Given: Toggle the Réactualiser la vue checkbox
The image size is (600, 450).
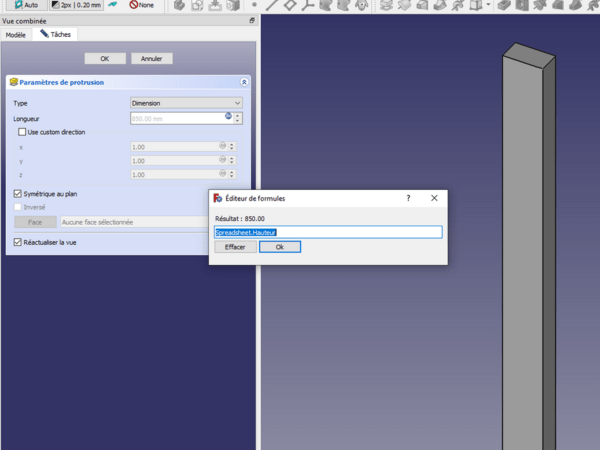Looking at the screenshot, I should [x=17, y=242].
